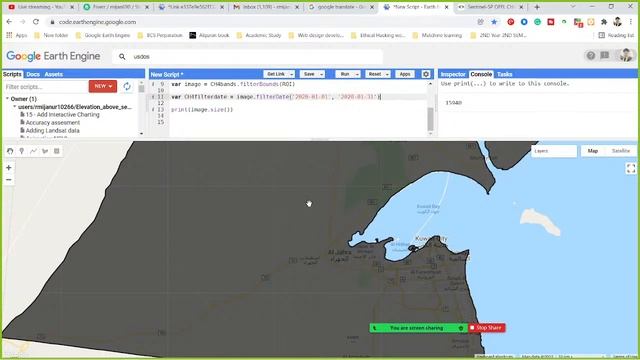Open the map Layers panel
The height and width of the screenshot is (360, 640).
[x=553, y=151]
